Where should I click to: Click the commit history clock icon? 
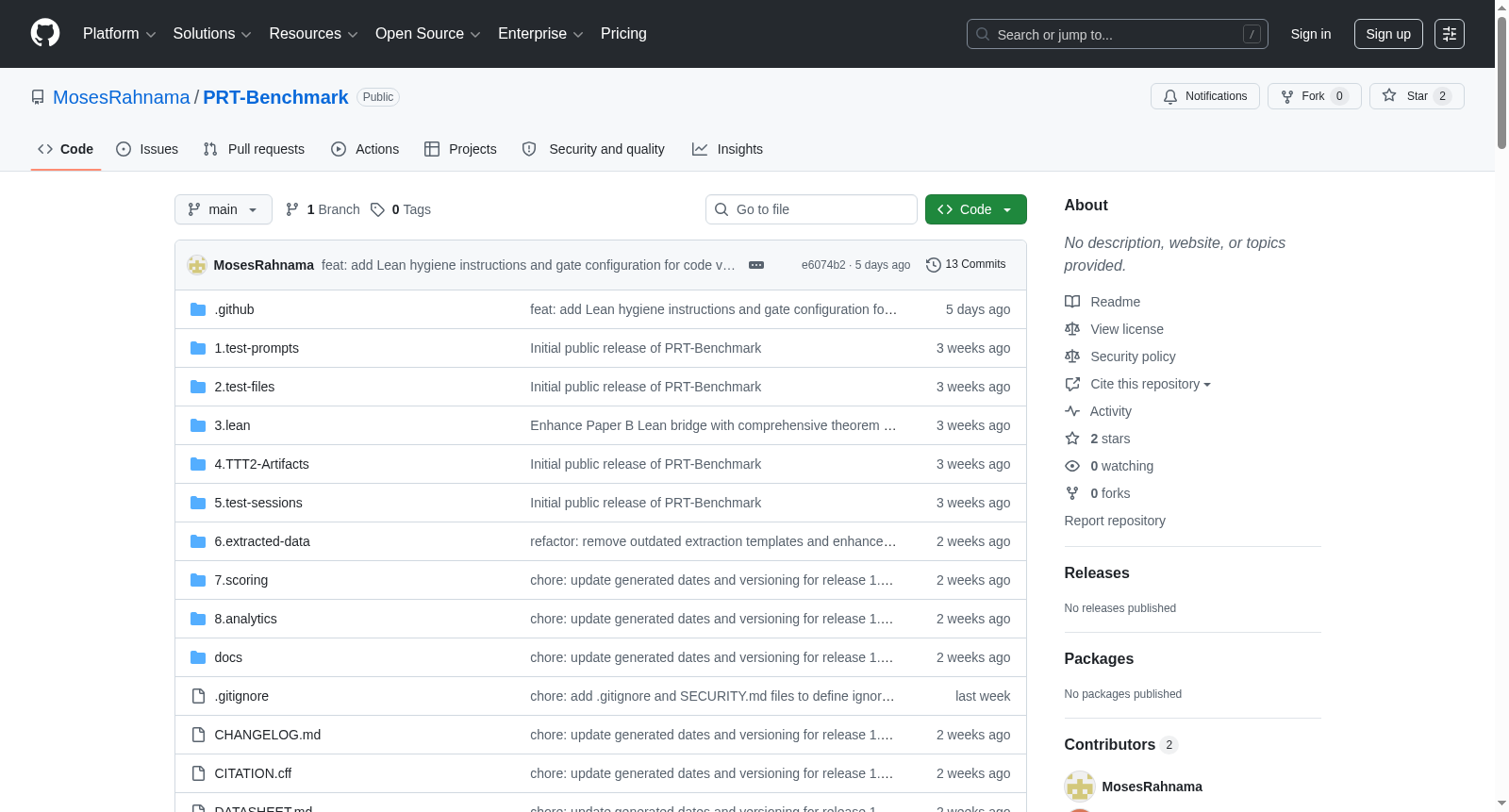(x=934, y=265)
